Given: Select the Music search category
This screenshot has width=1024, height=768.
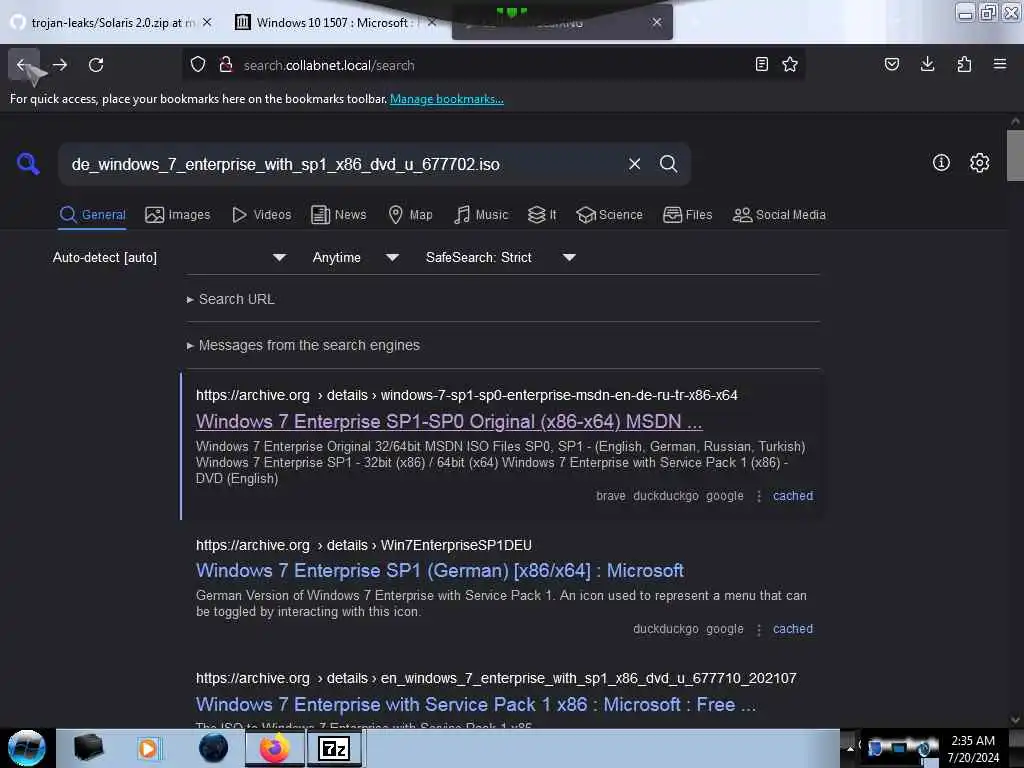Looking at the screenshot, I should pos(481,215).
